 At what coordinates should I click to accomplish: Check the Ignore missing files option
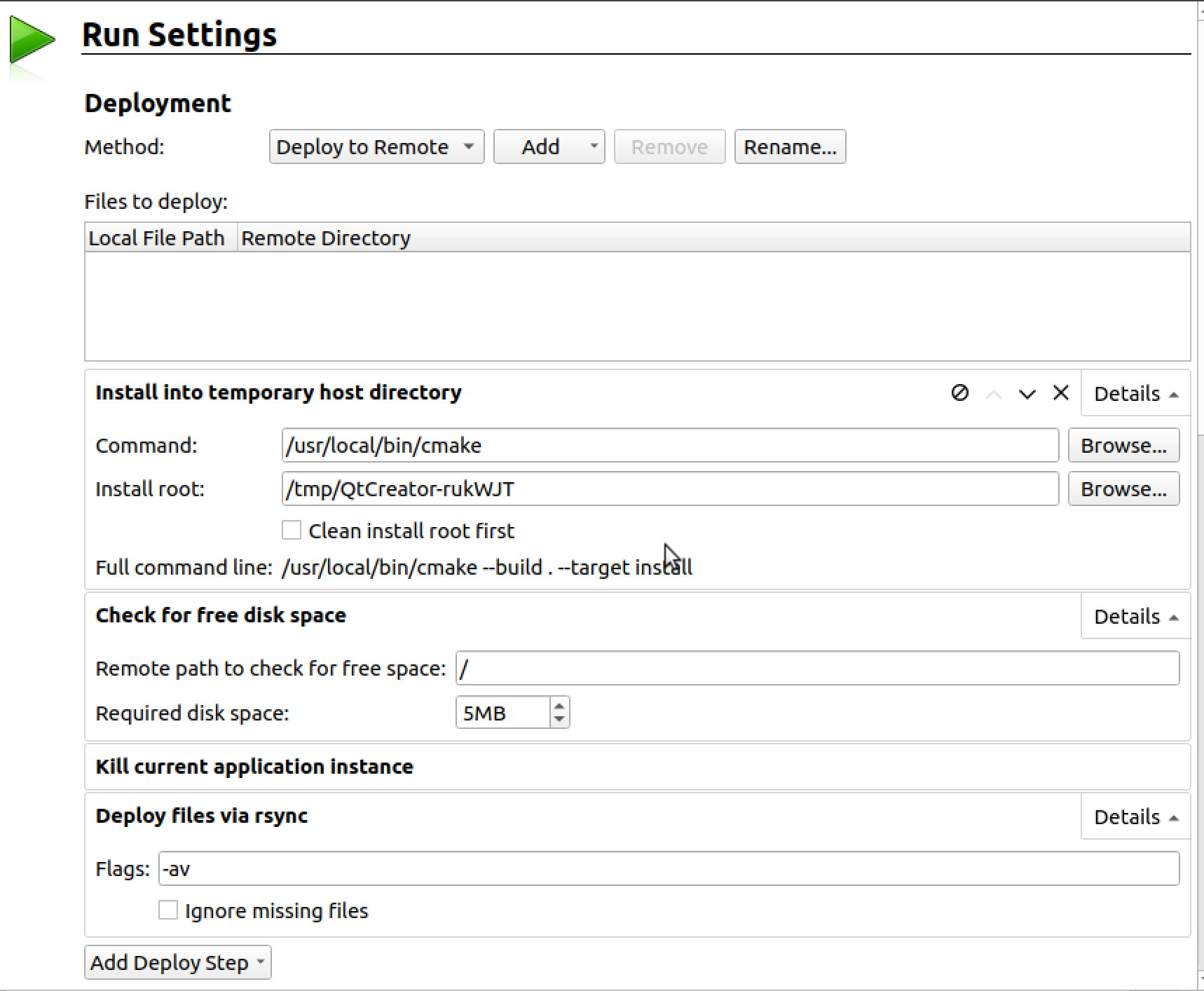tap(168, 910)
